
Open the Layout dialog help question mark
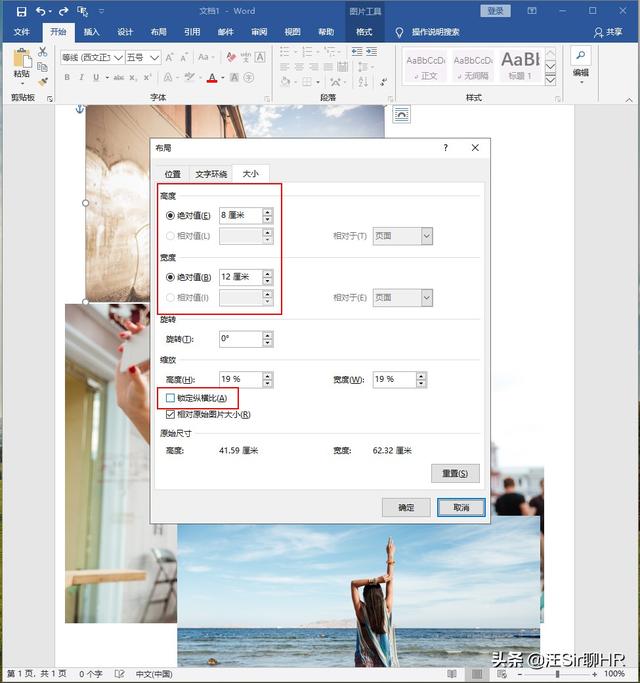coord(445,148)
